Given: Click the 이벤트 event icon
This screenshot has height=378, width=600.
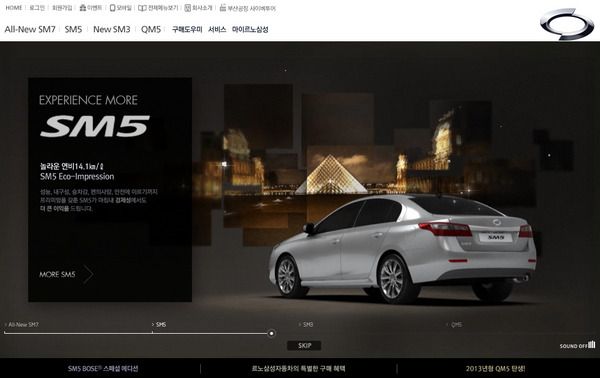Looking at the screenshot, I should [x=82, y=8].
